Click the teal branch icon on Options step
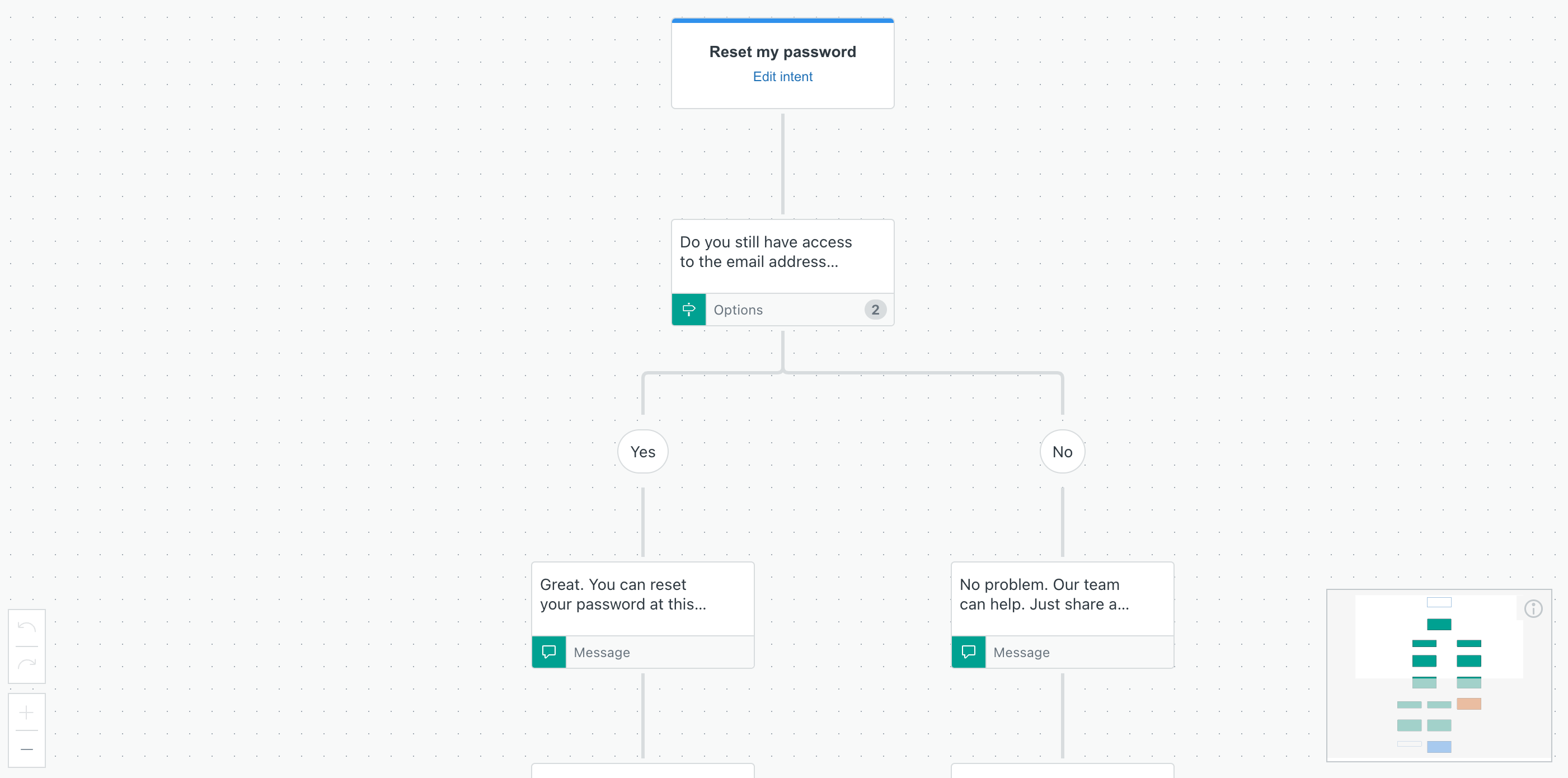This screenshot has width=1568, height=778. point(688,310)
